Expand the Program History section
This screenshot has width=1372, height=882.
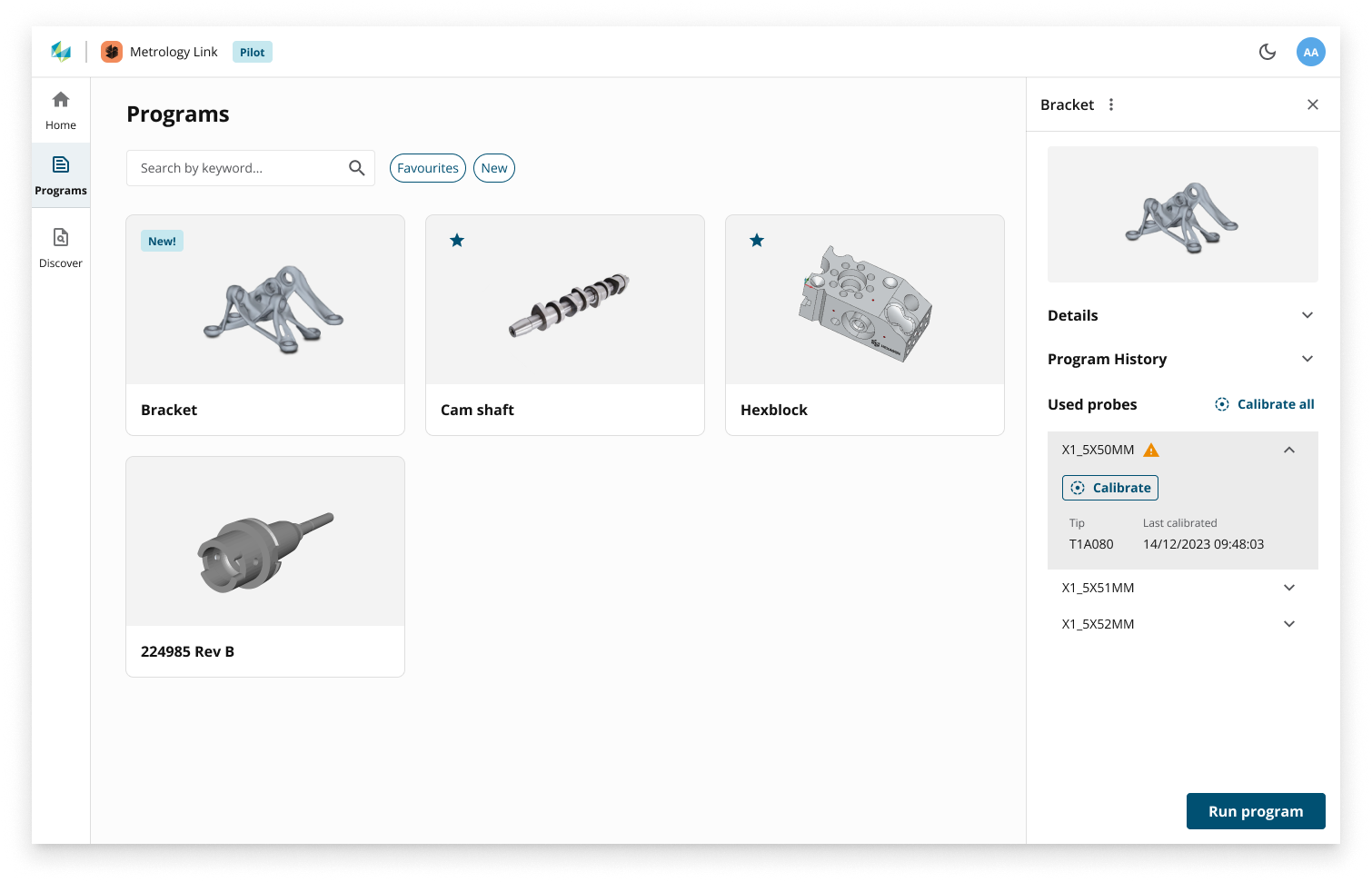coord(1307,359)
